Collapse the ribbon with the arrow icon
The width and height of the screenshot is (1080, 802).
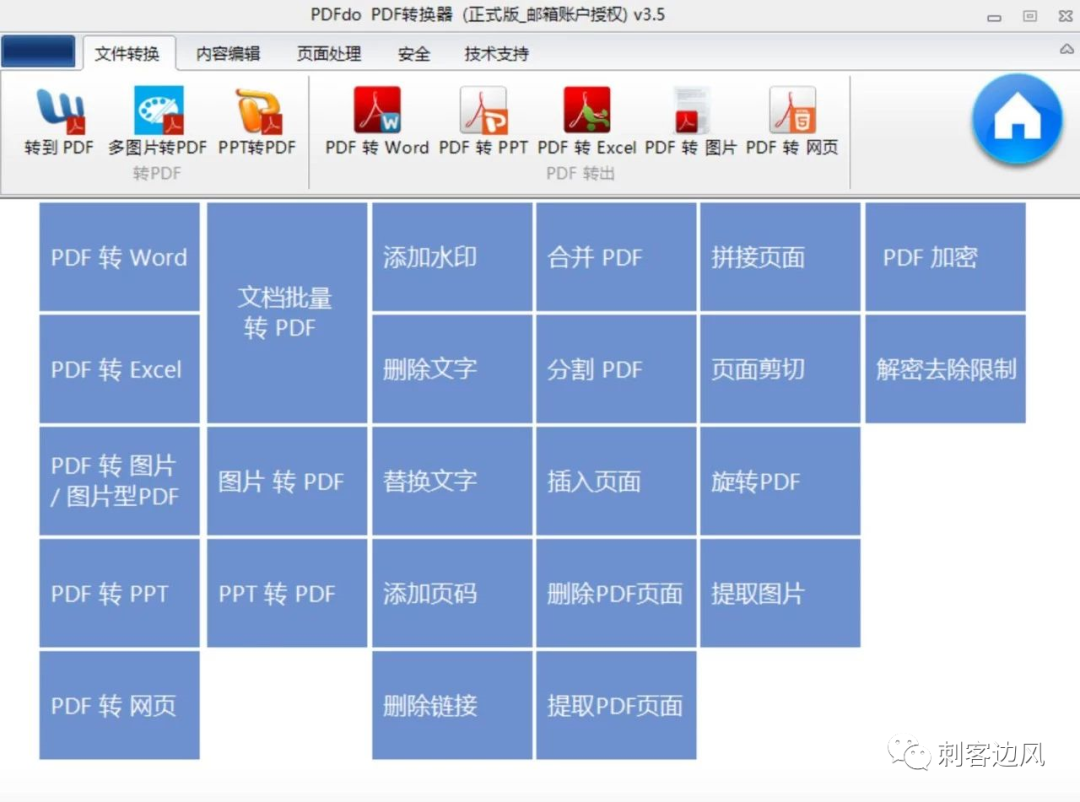click(x=1066, y=50)
